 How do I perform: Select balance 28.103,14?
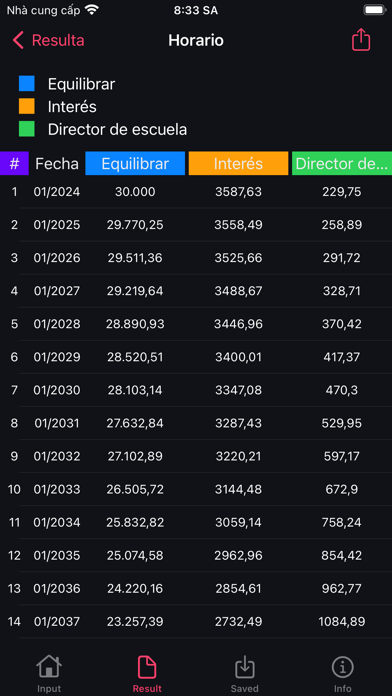coord(135,390)
